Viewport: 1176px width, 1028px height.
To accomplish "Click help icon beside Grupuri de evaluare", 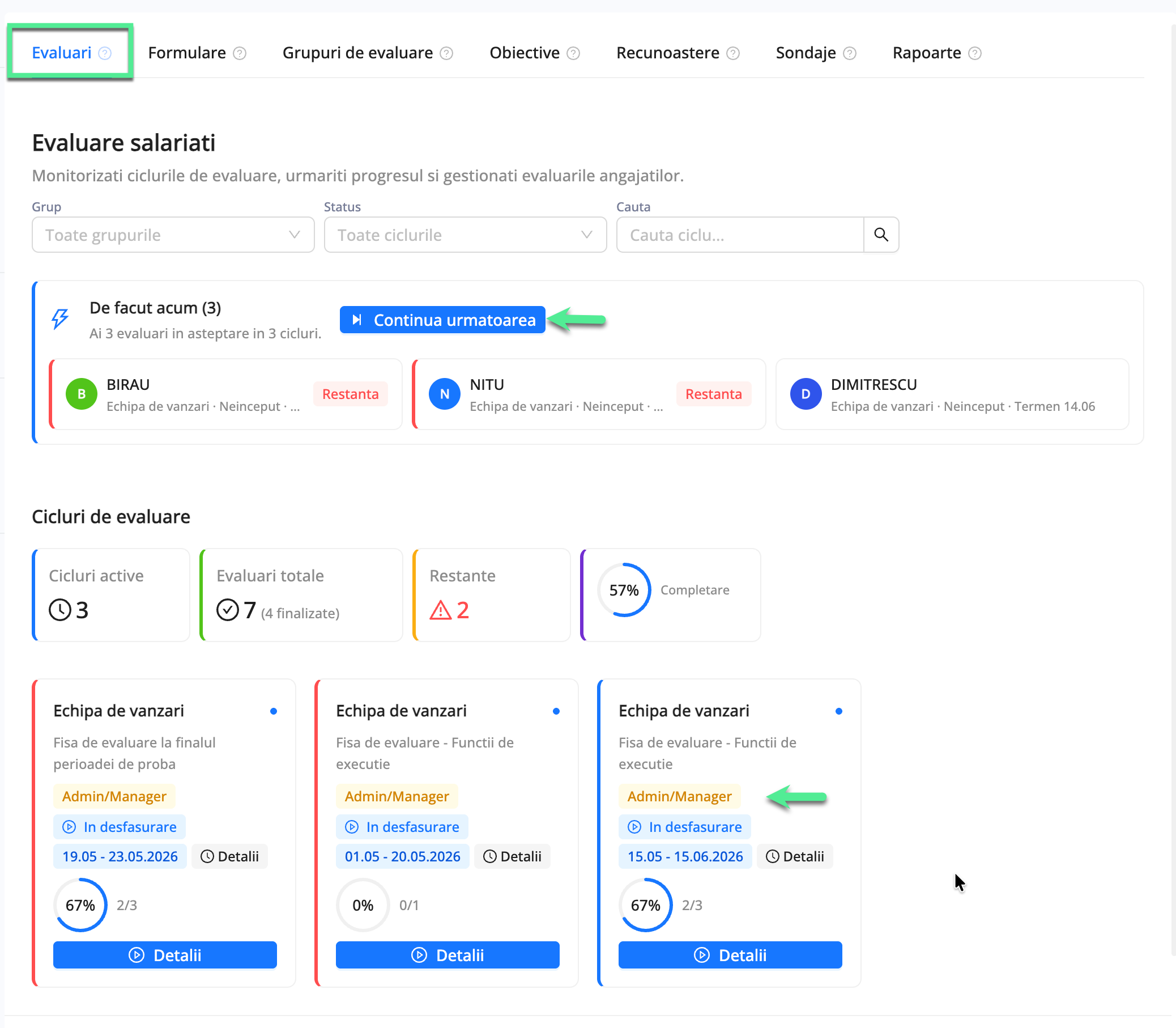I will pyautogui.click(x=446, y=53).
